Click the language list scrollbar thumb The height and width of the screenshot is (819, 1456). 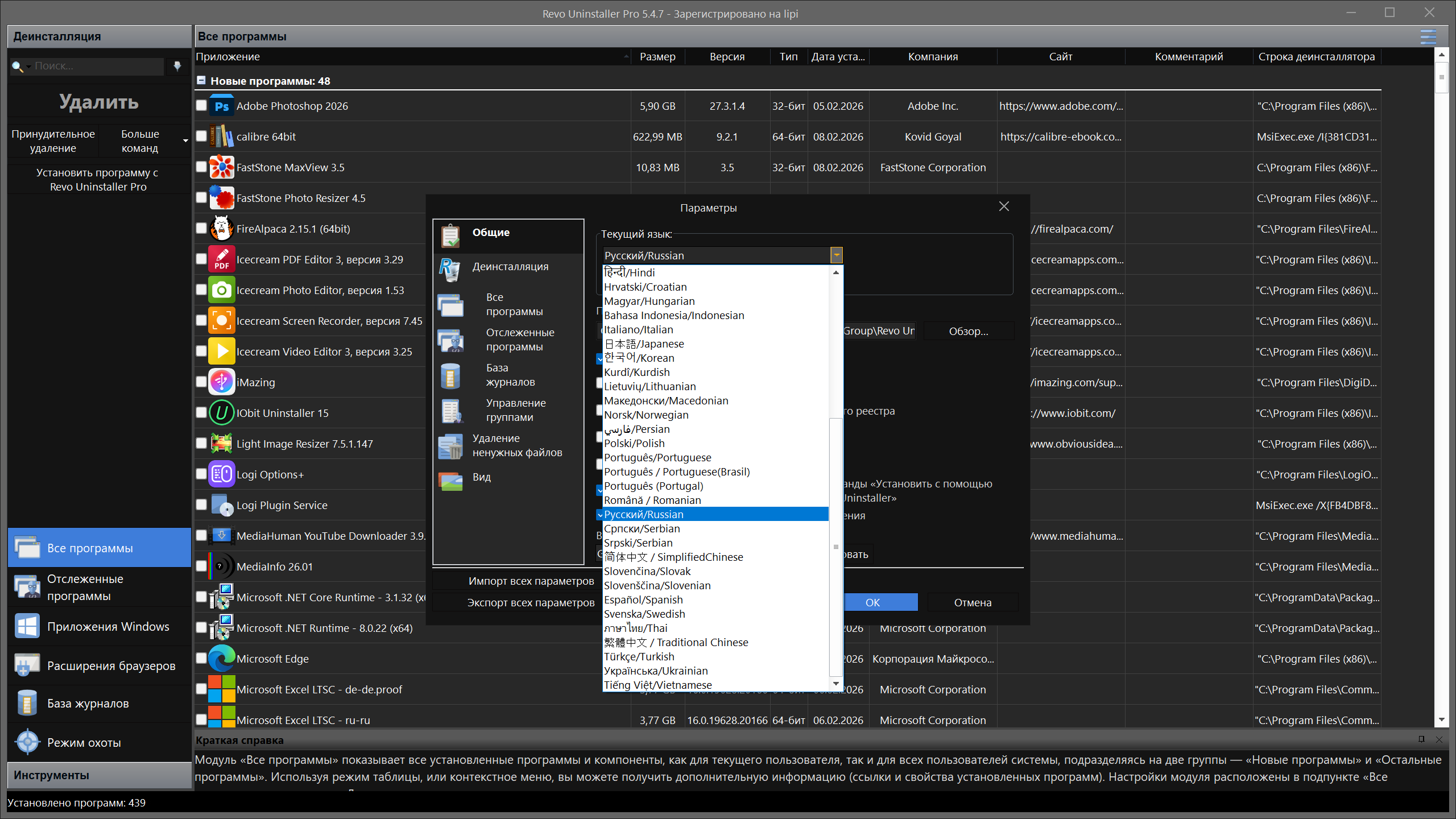pyautogui.click(x=835, y=546)
